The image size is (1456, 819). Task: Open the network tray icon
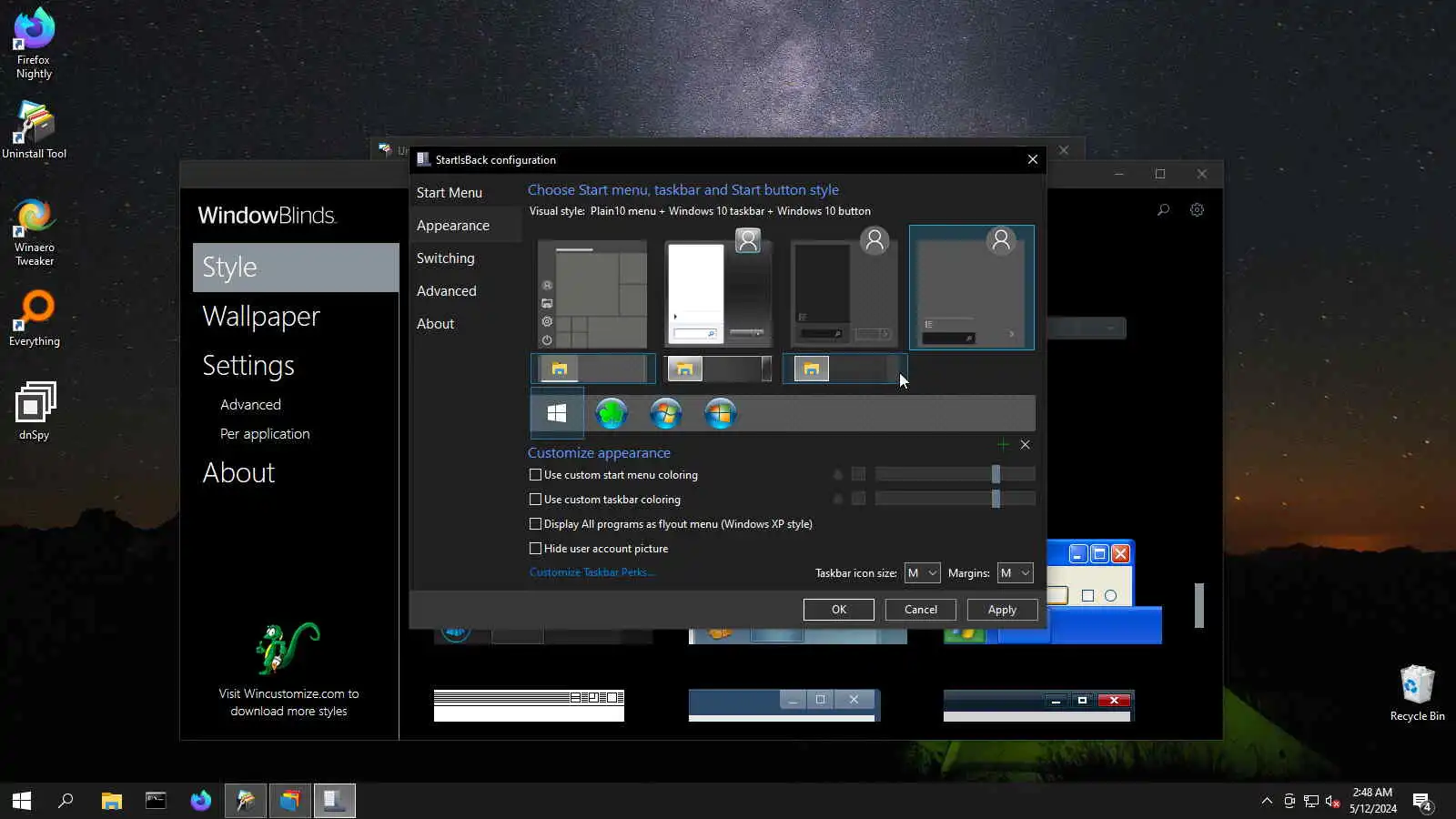[1311, 801]
